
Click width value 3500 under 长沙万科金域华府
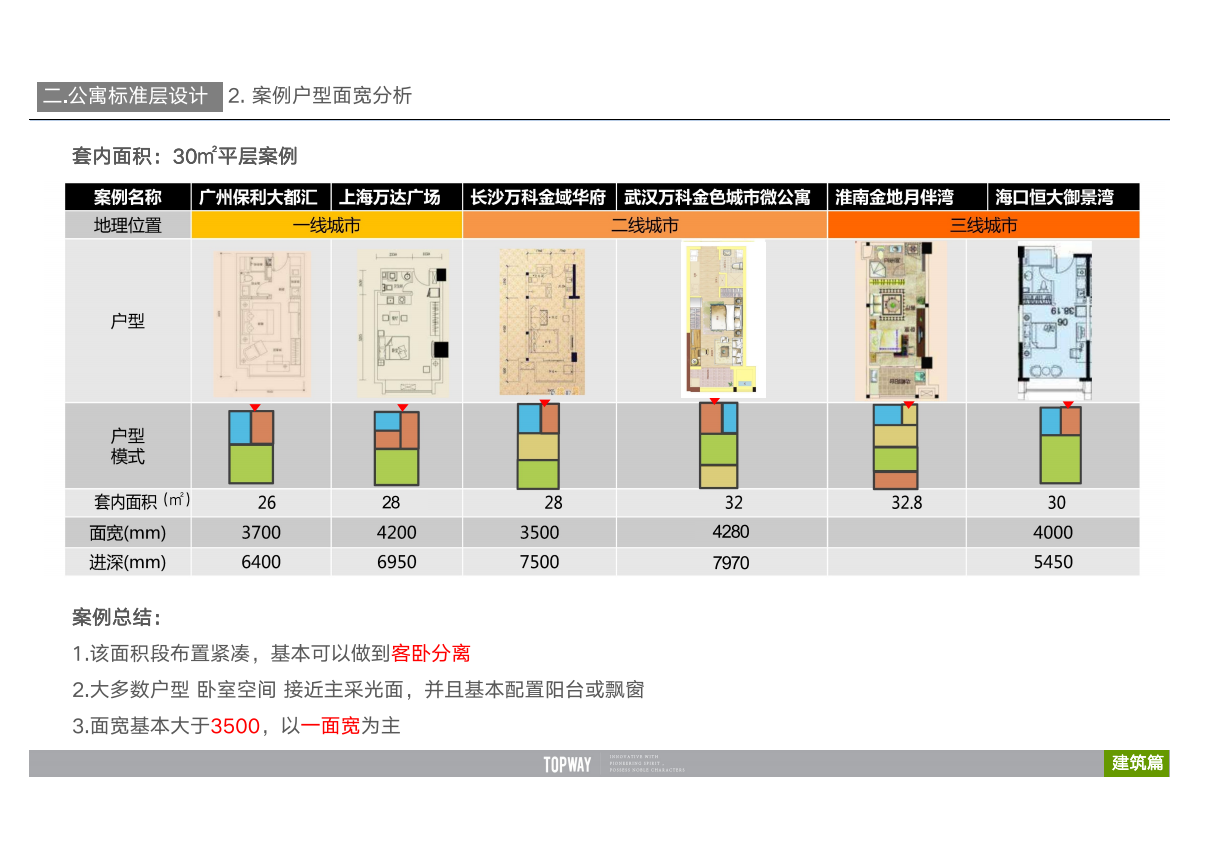pos(540,532)
